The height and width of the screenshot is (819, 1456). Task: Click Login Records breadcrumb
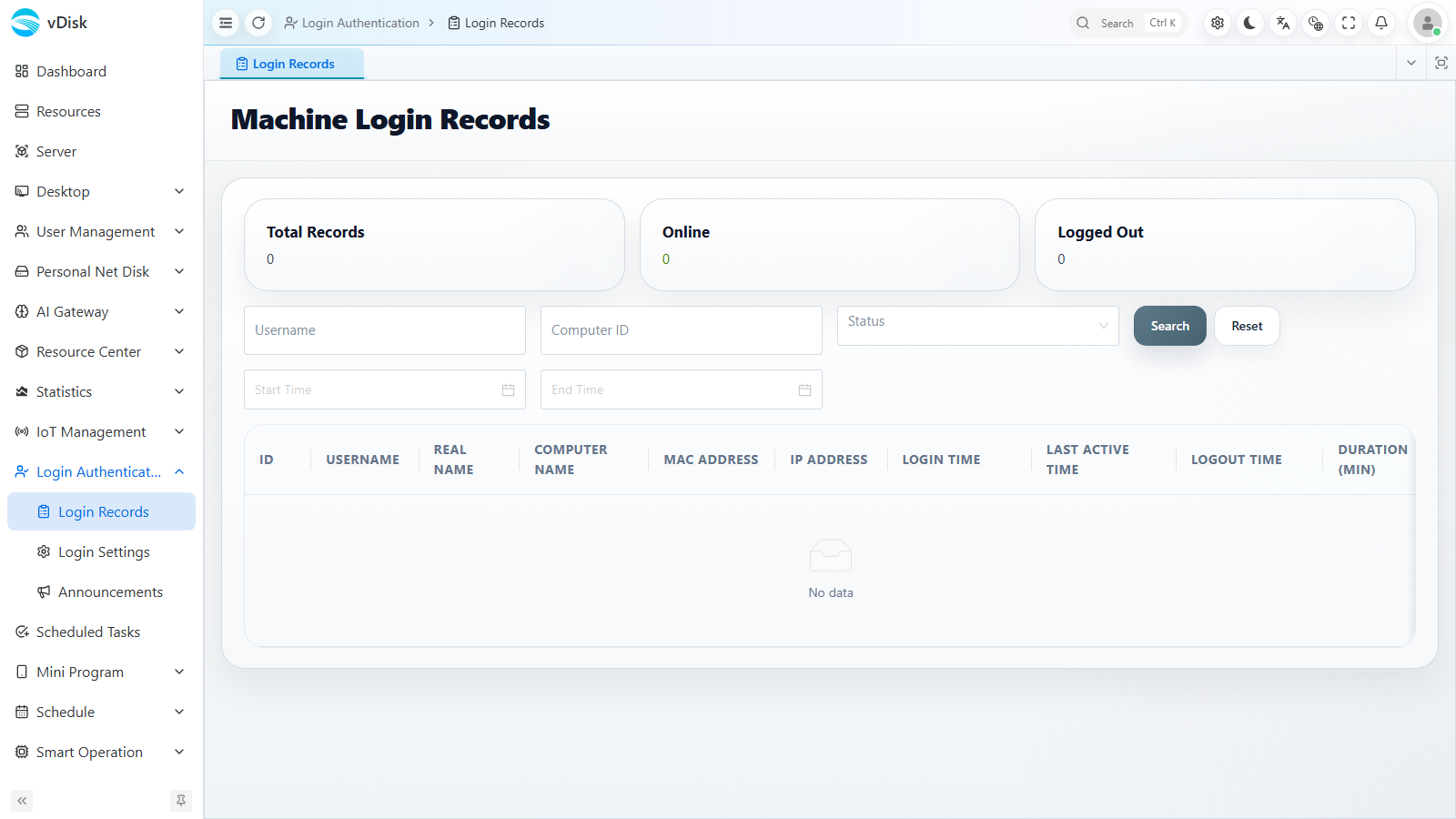pos(496,23)
